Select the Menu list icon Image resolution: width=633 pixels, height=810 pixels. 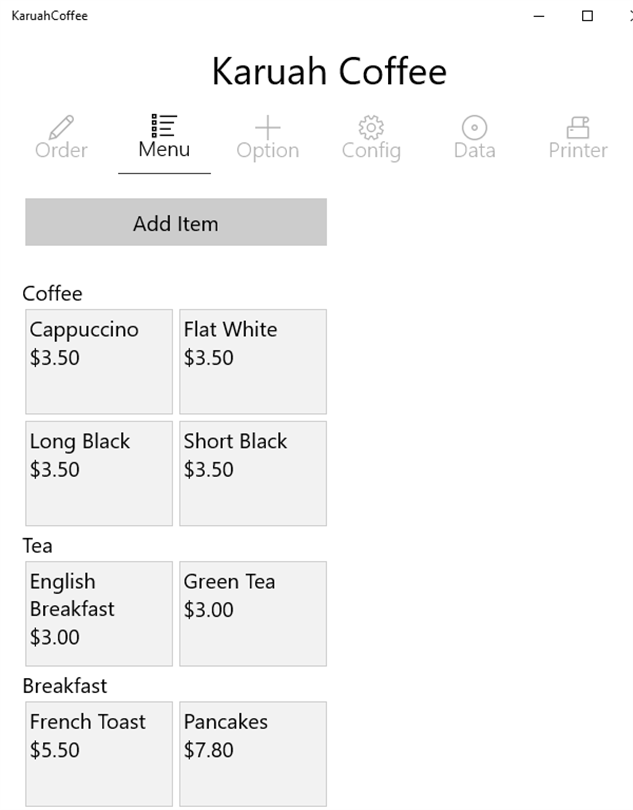point(164,125)
